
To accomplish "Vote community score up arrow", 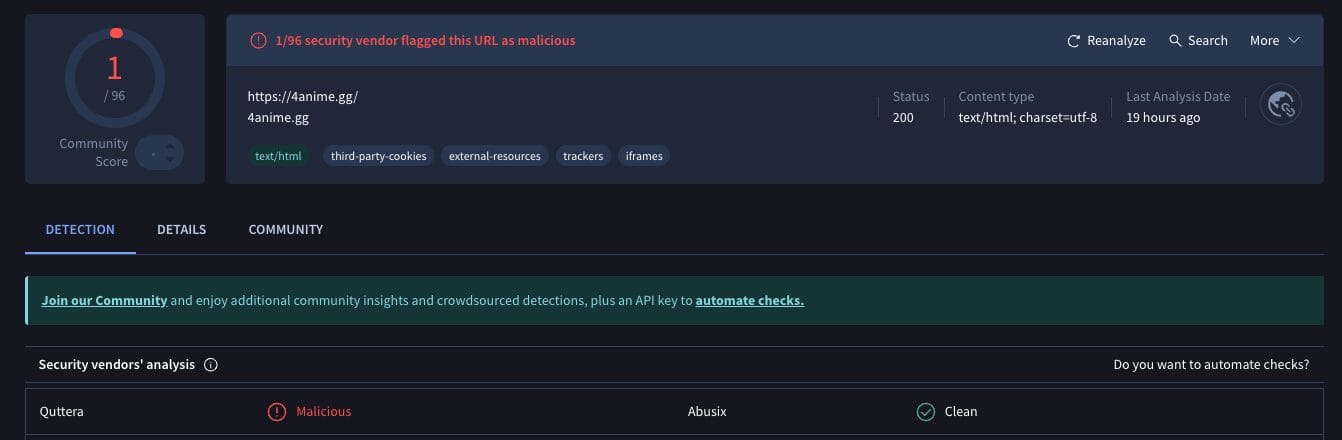I will pos(170,146).
